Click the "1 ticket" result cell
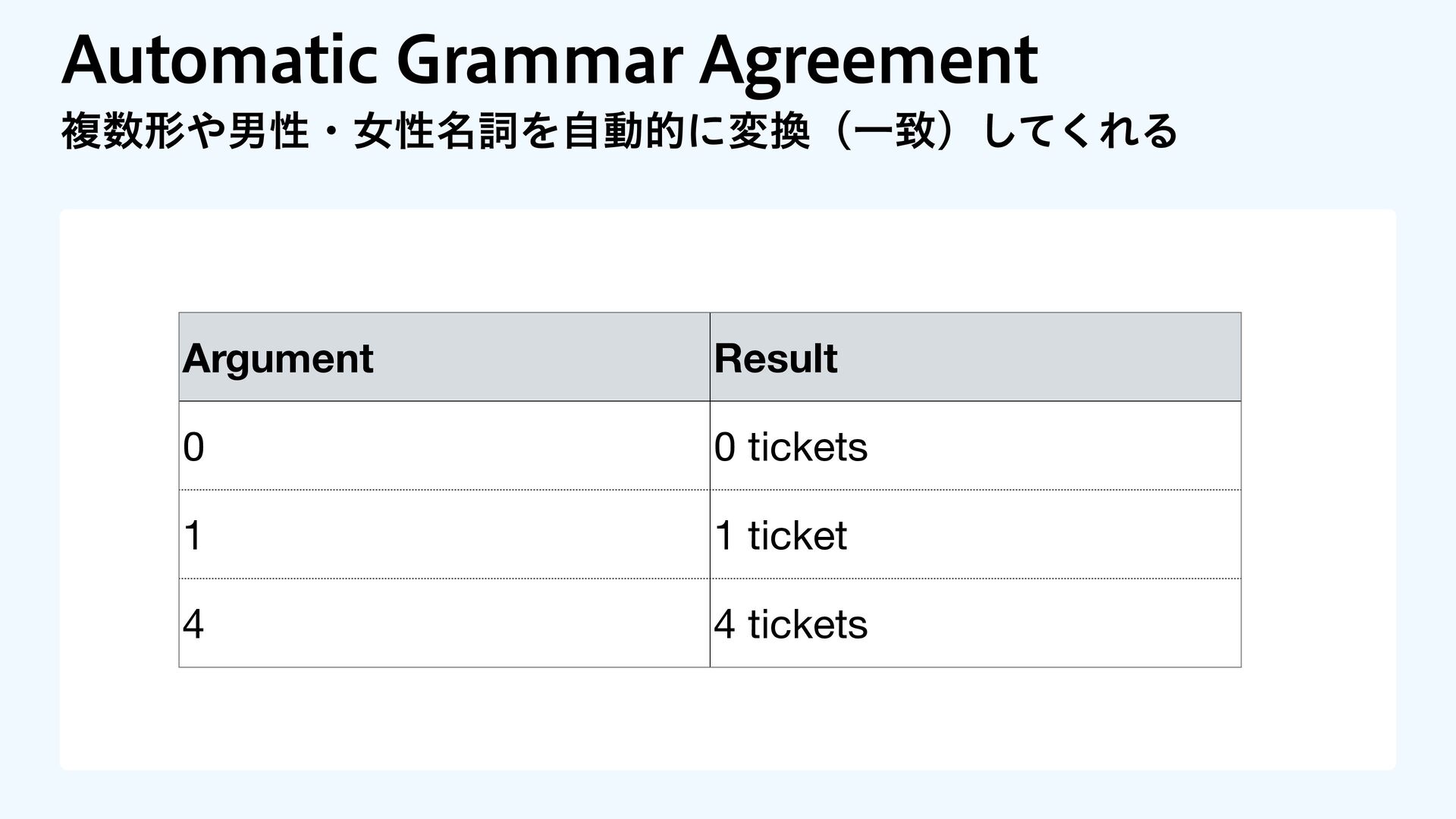The height and width of the screenshot is (819, 1456). point(974,535)
